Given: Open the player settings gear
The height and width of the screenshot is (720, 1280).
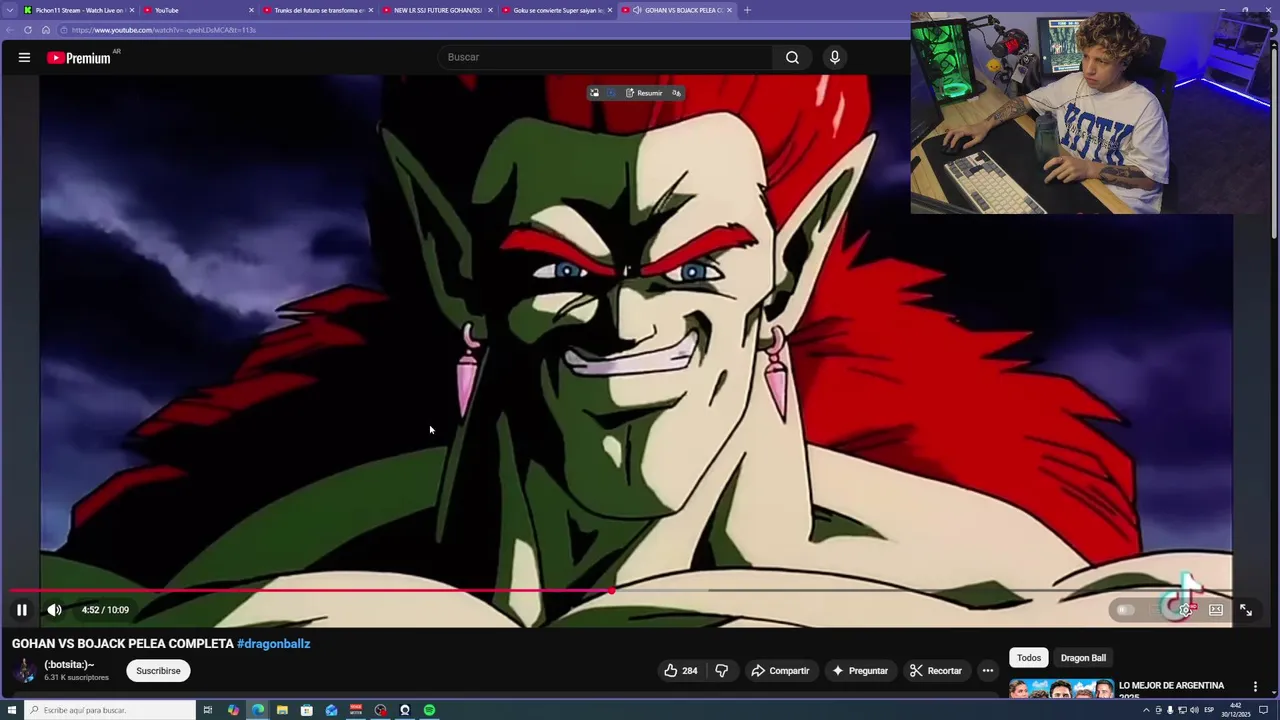Looking at the screenshot, I should [1185, 610].
